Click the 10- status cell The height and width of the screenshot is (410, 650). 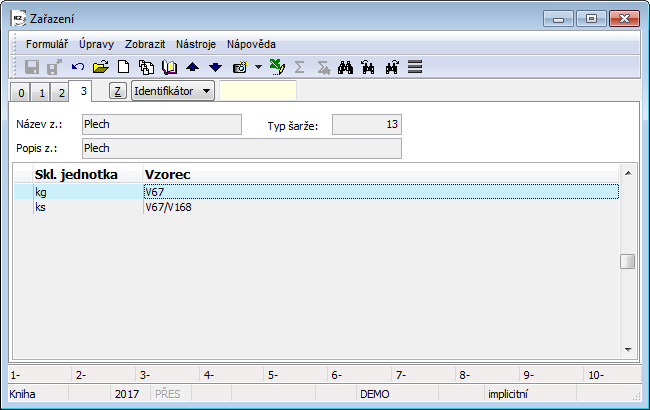coord(613,375)
